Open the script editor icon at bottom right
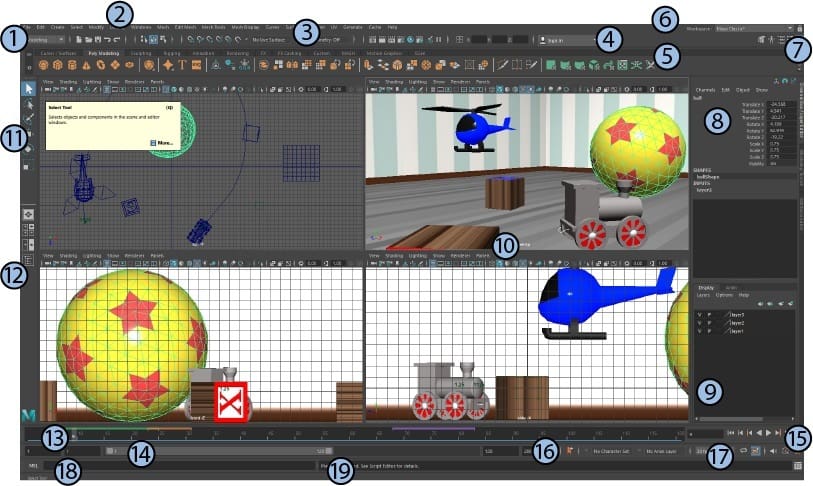 797,466
